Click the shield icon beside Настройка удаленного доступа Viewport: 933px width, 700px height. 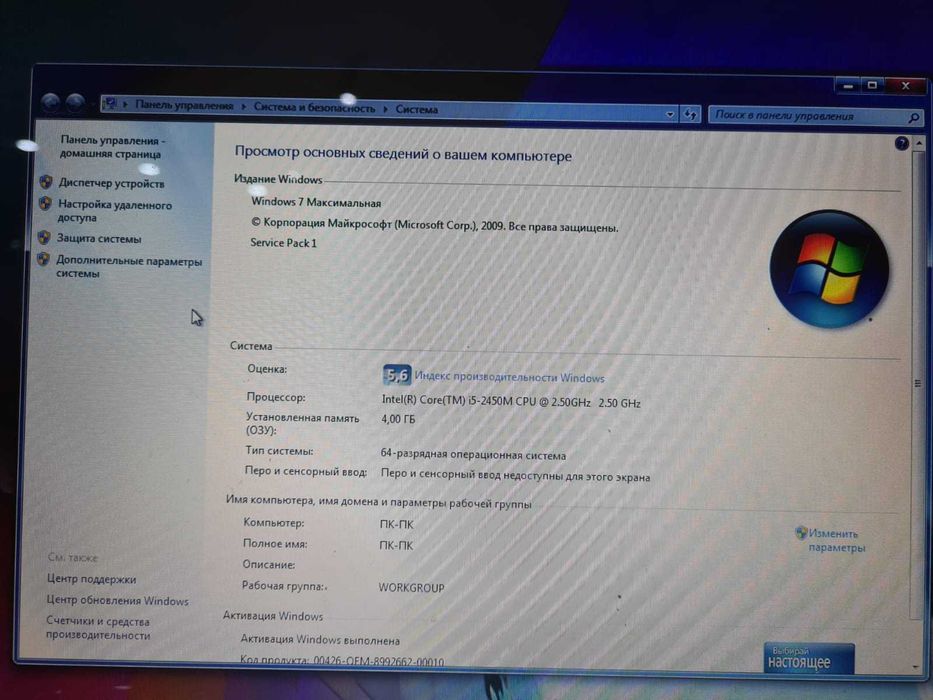pos(45,204)
